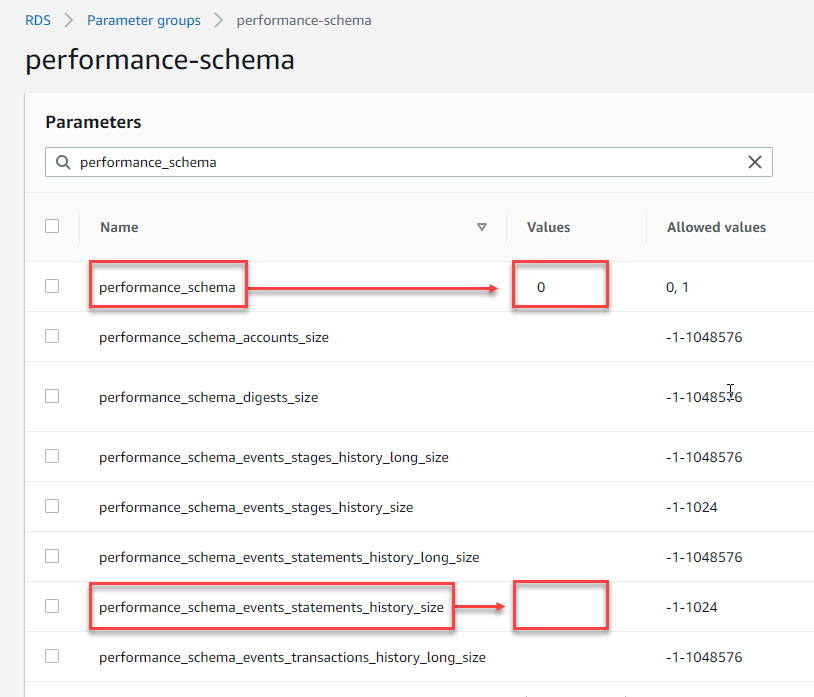Click the Allowed values column header
814x697 pixels.
coord(716,227)
